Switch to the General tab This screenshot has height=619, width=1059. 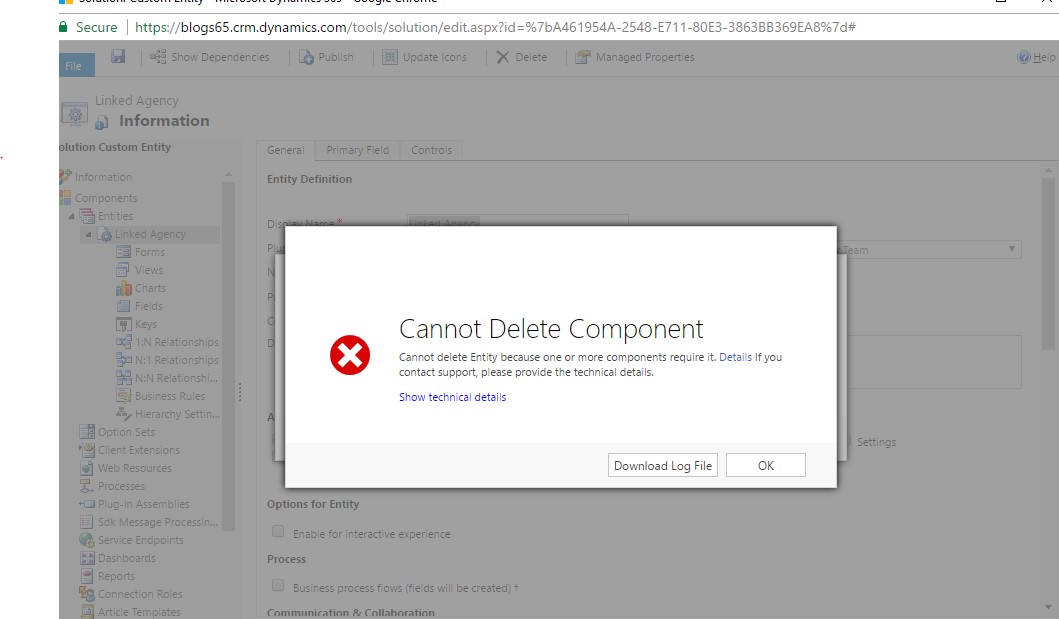click(x=286, y=150)
